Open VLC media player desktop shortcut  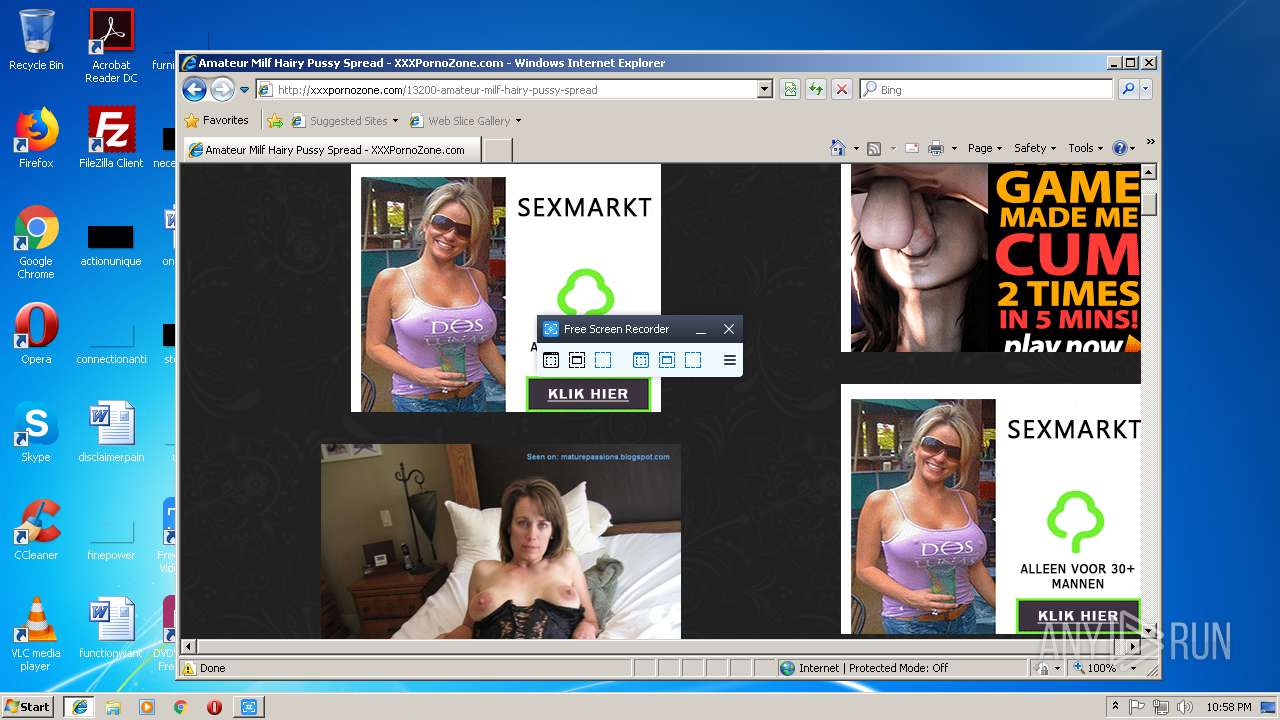coord(36,634)
